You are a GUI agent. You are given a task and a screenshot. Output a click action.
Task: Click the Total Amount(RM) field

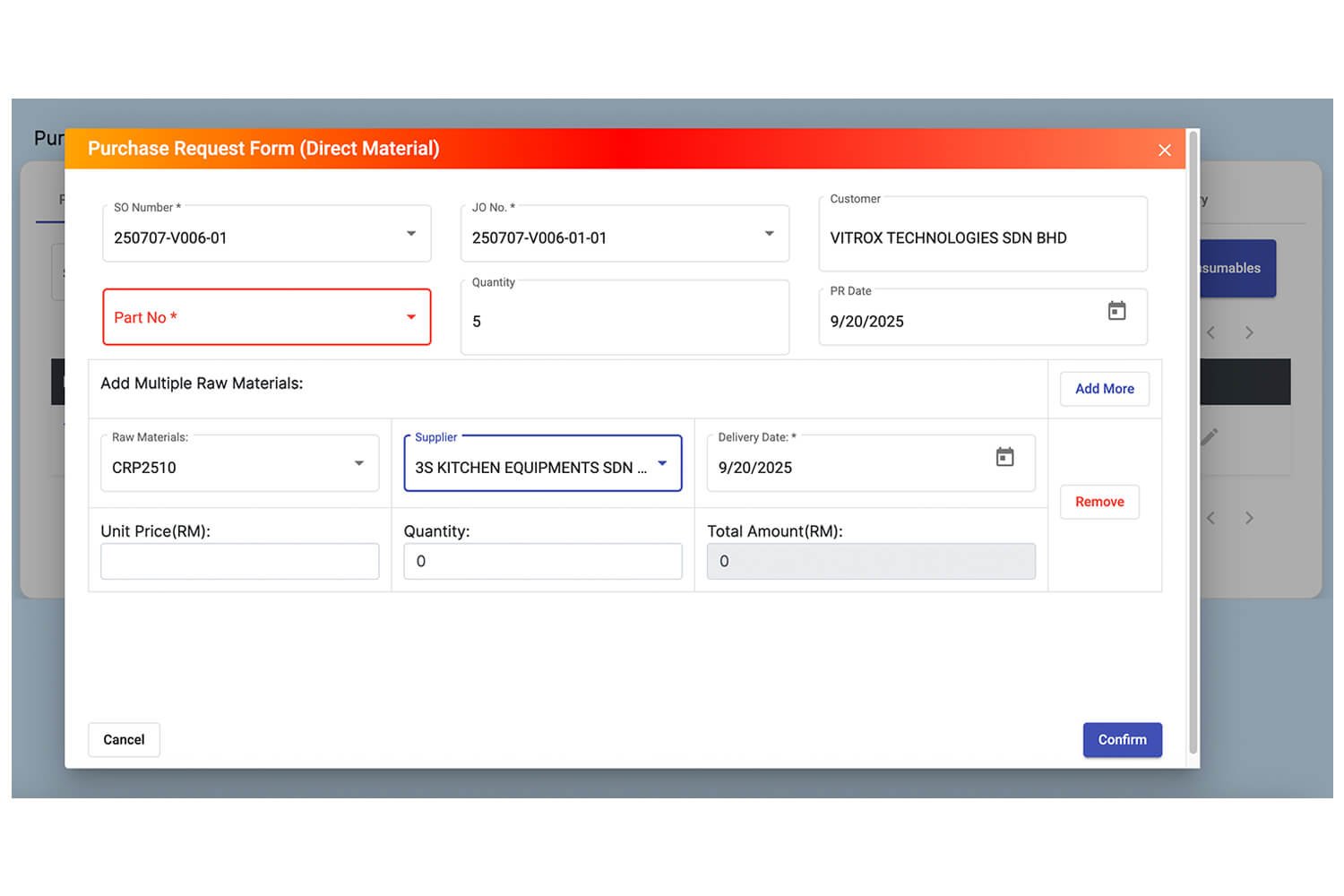(x=870, y=562)
